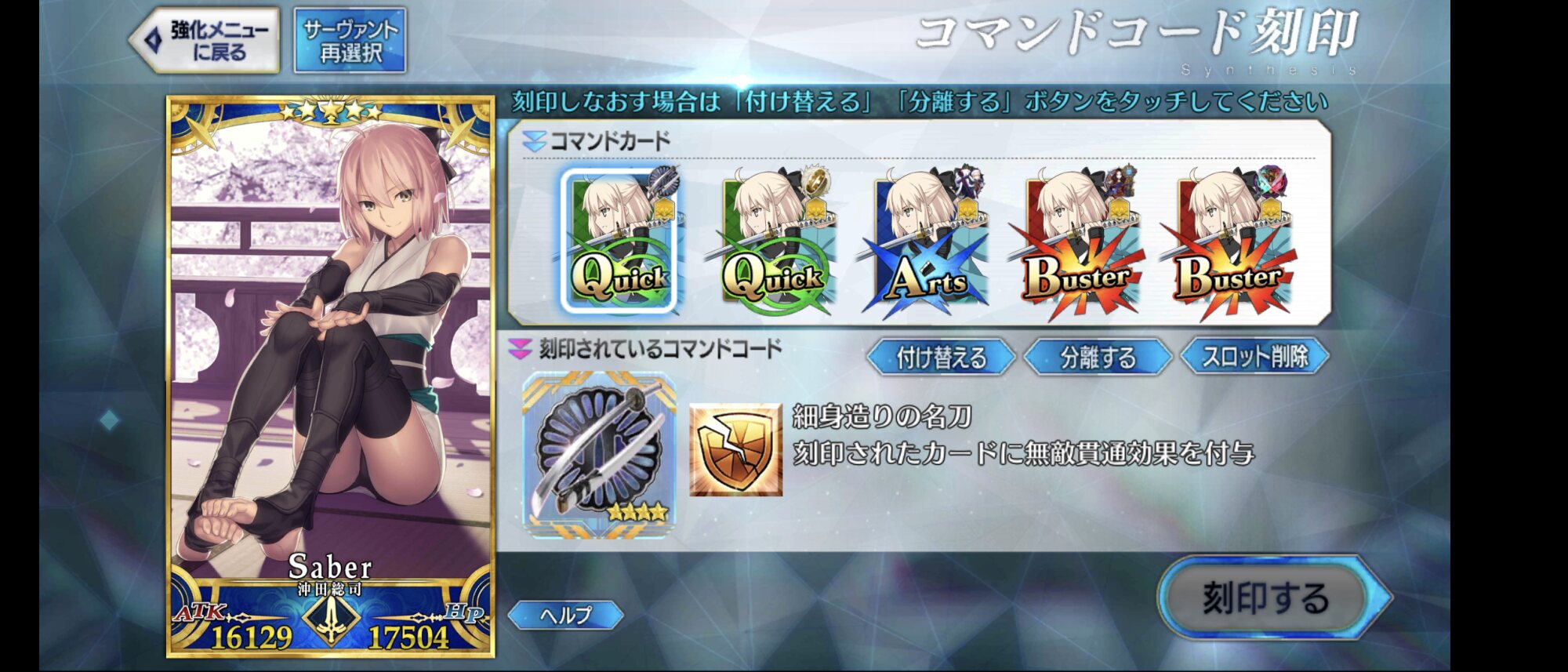
Task: Select the second Quick command card
Action: [772, 241]
